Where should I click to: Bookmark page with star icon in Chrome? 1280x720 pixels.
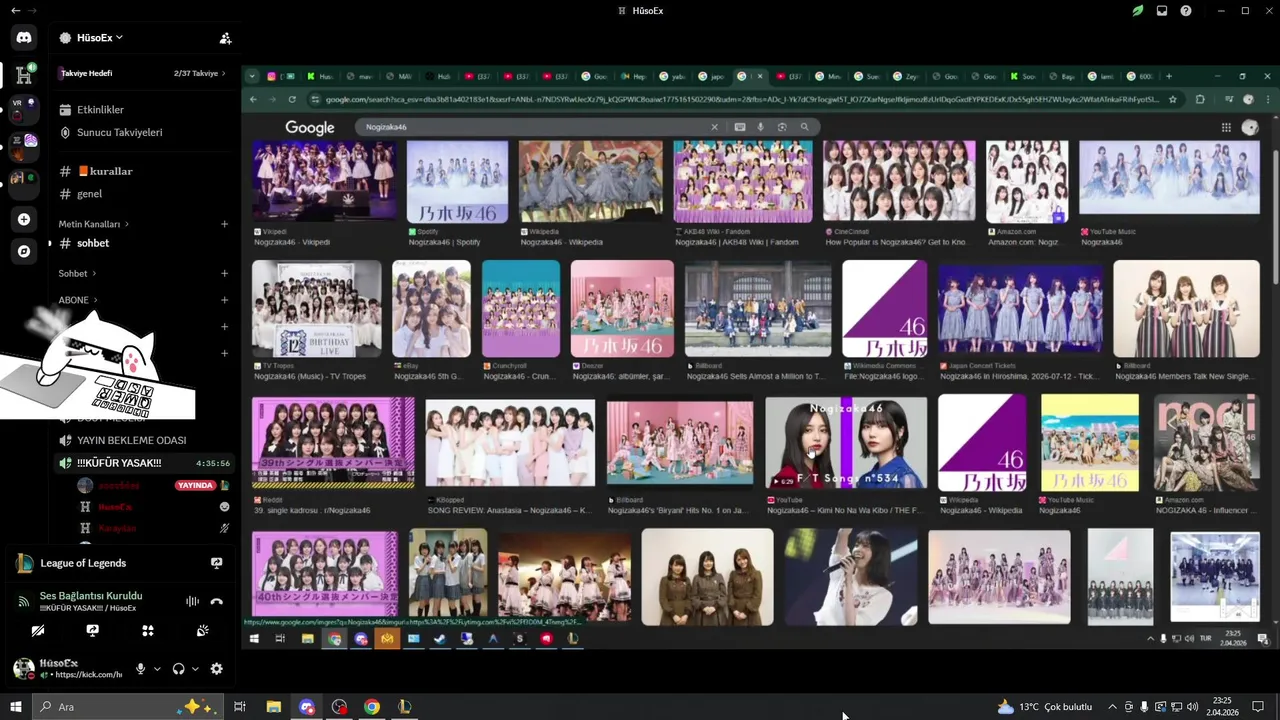[1173, 99]
